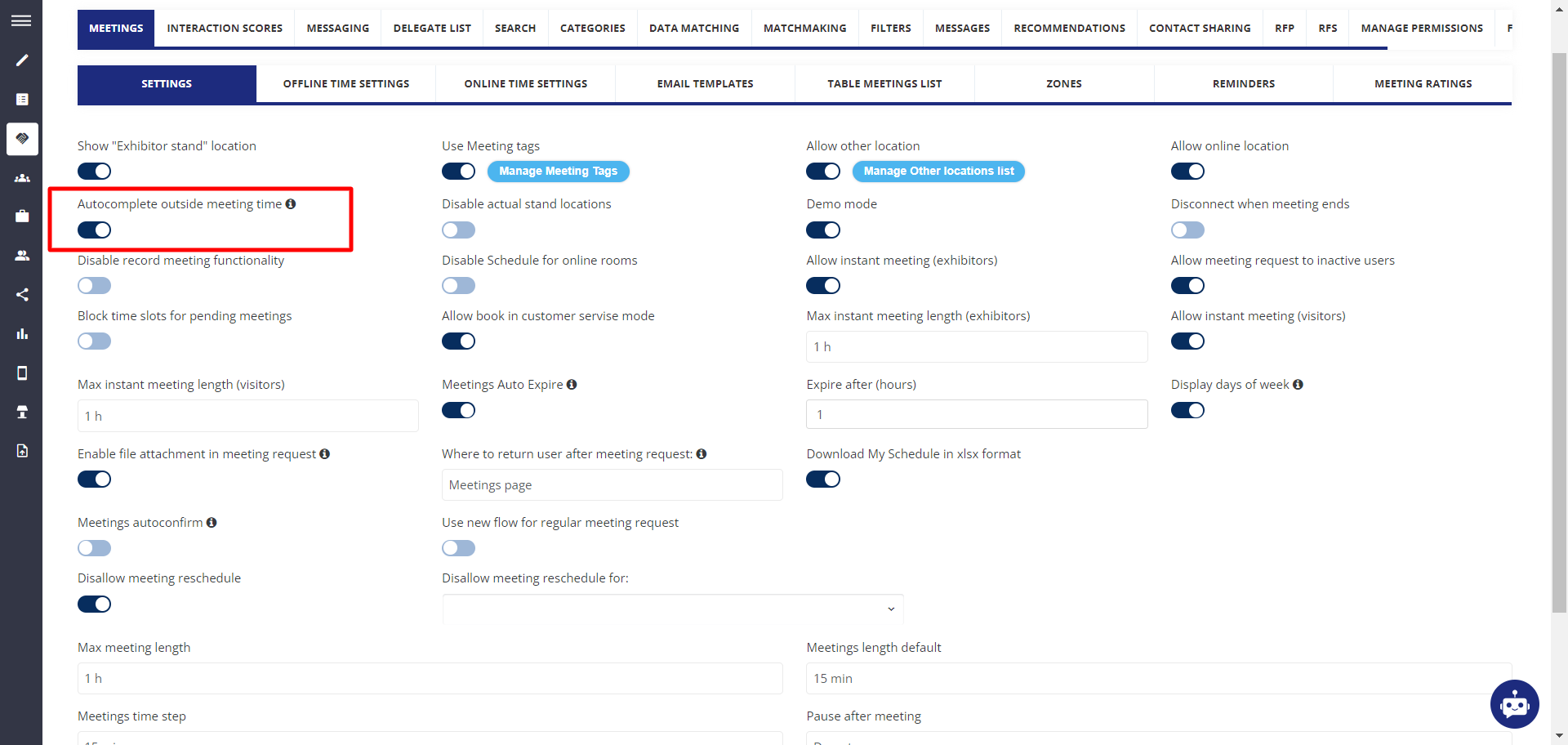The height and width of the screenshot is (745, 1568).
Task: Toggle Autocomplete outside meeting time switch
Action: [95, 230]
